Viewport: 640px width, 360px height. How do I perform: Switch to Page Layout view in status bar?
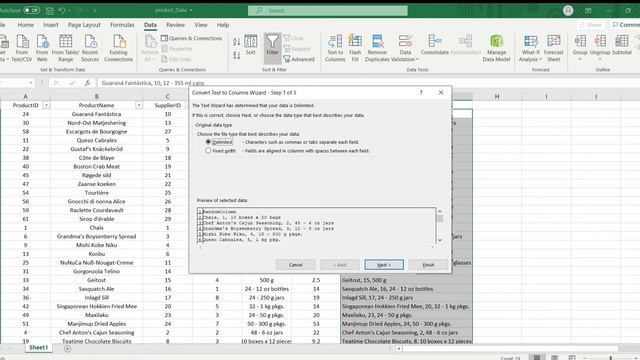[x=554, y=358]
